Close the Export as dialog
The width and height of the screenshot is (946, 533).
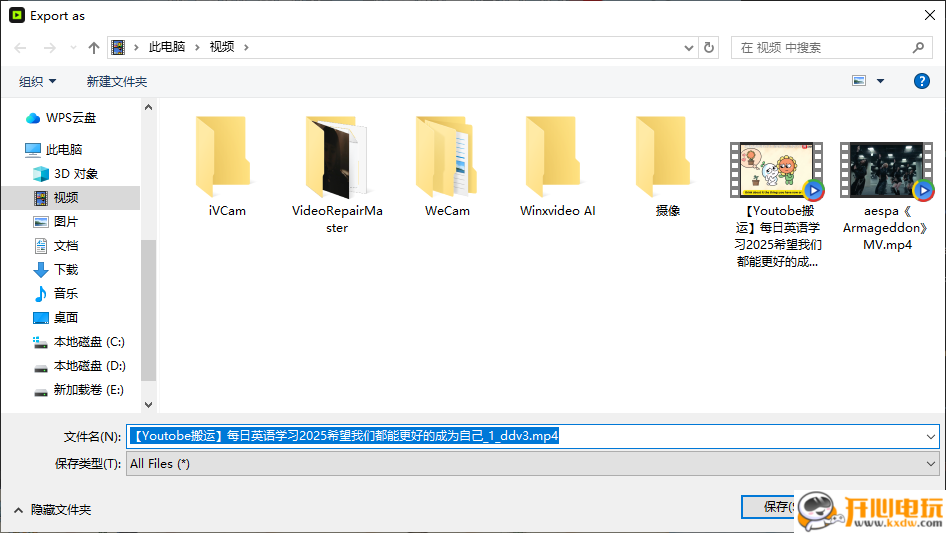[930, 15]
